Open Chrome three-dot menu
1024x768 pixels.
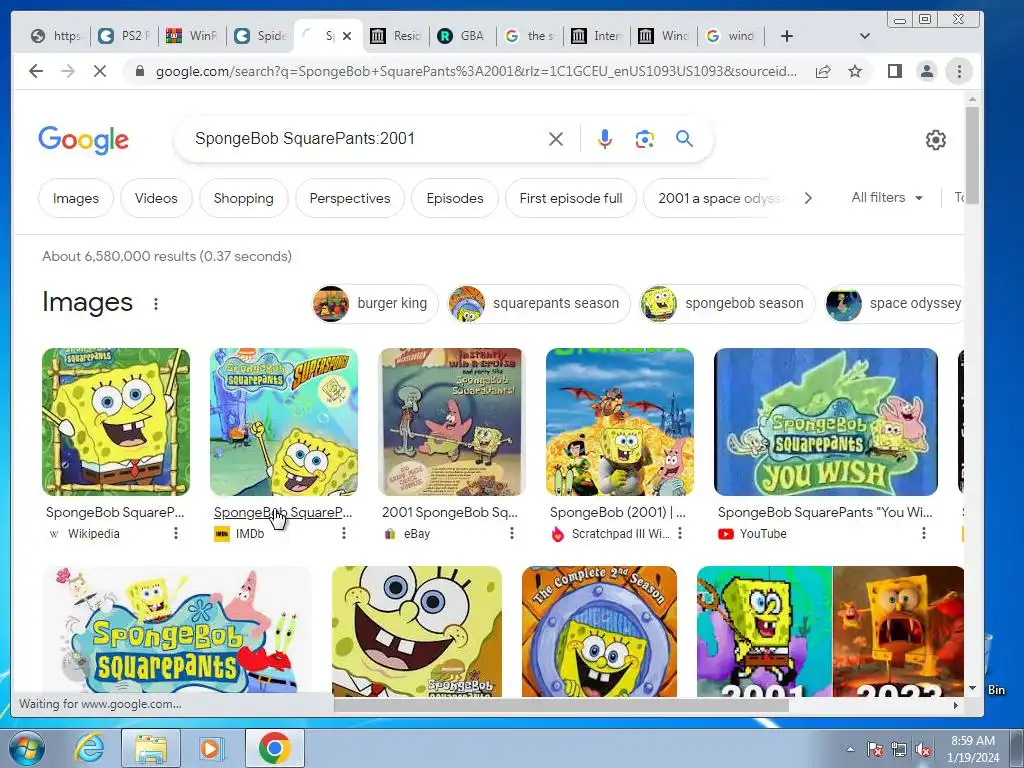959,71
